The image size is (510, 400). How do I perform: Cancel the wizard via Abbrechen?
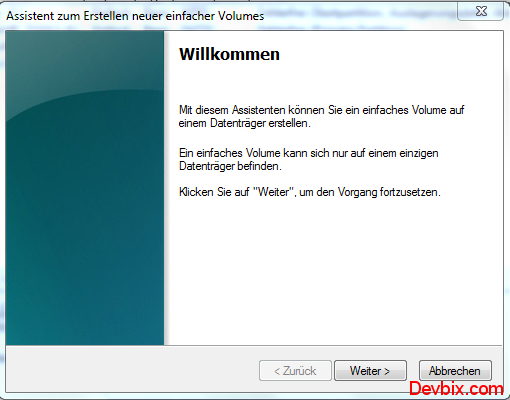click(x=455, y=370)
